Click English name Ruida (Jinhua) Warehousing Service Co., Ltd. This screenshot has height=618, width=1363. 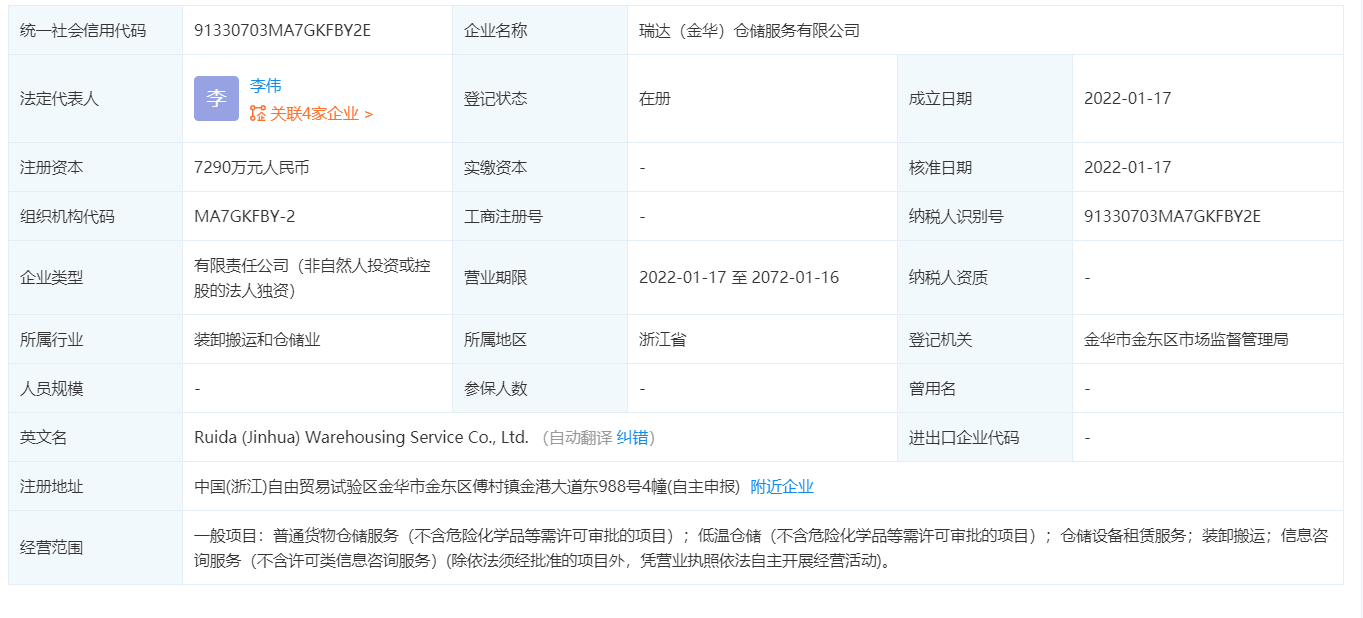pyautogui.click(x=361, y=437)
